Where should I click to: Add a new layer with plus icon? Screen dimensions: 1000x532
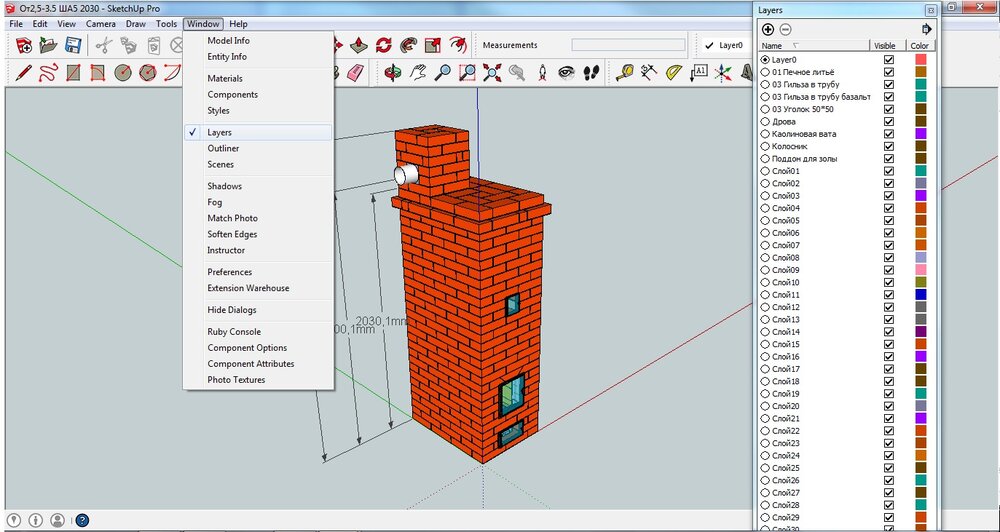click(x=768, y=29)
